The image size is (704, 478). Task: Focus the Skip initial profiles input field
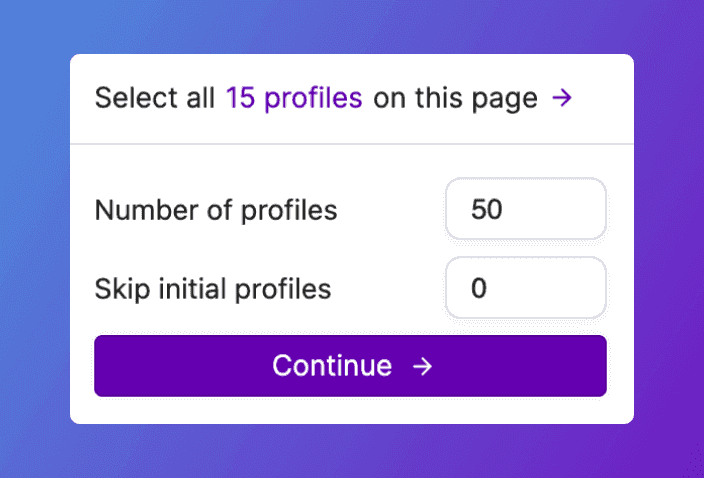526,288
